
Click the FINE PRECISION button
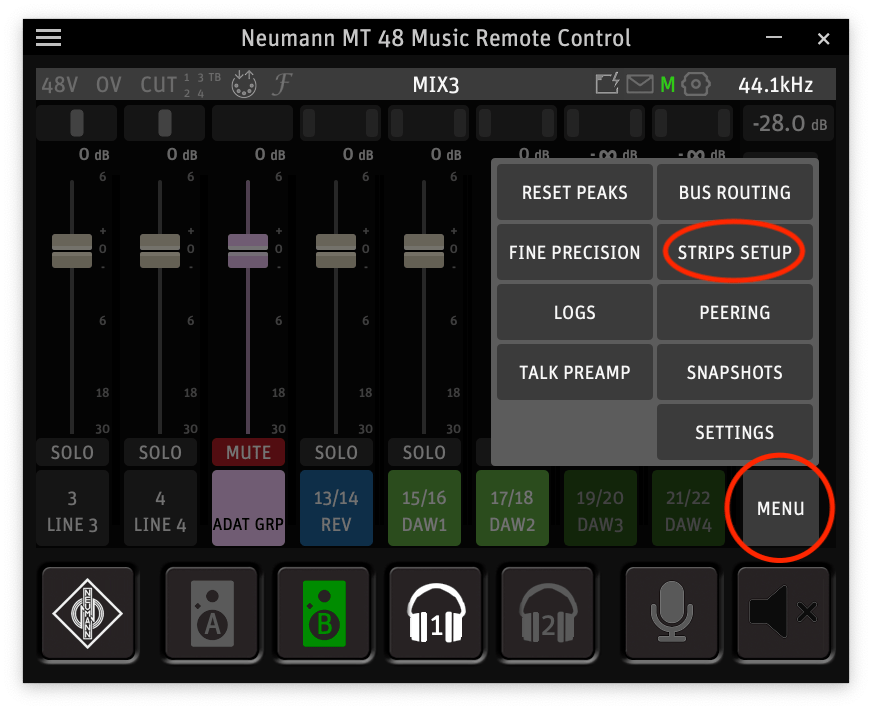click(x=574, y=252)
